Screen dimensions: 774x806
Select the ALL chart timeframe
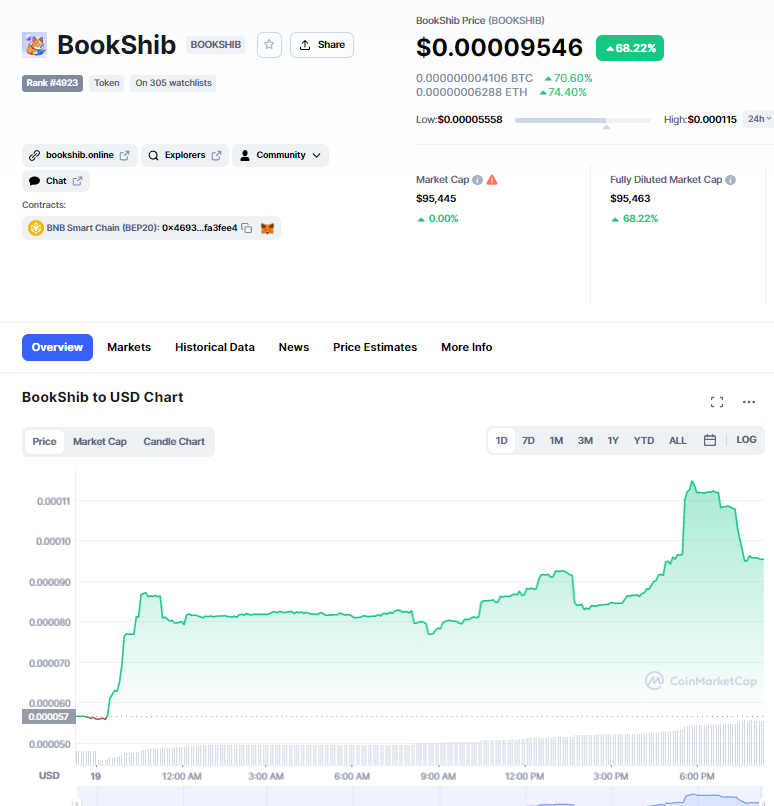point(677,441)
